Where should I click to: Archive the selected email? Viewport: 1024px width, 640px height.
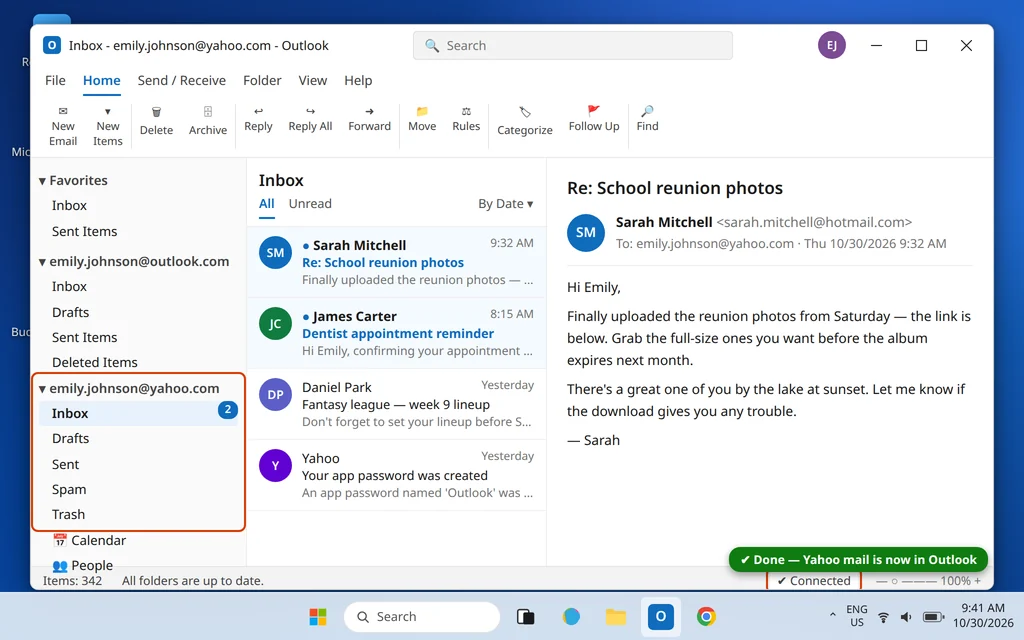[208, 121]
